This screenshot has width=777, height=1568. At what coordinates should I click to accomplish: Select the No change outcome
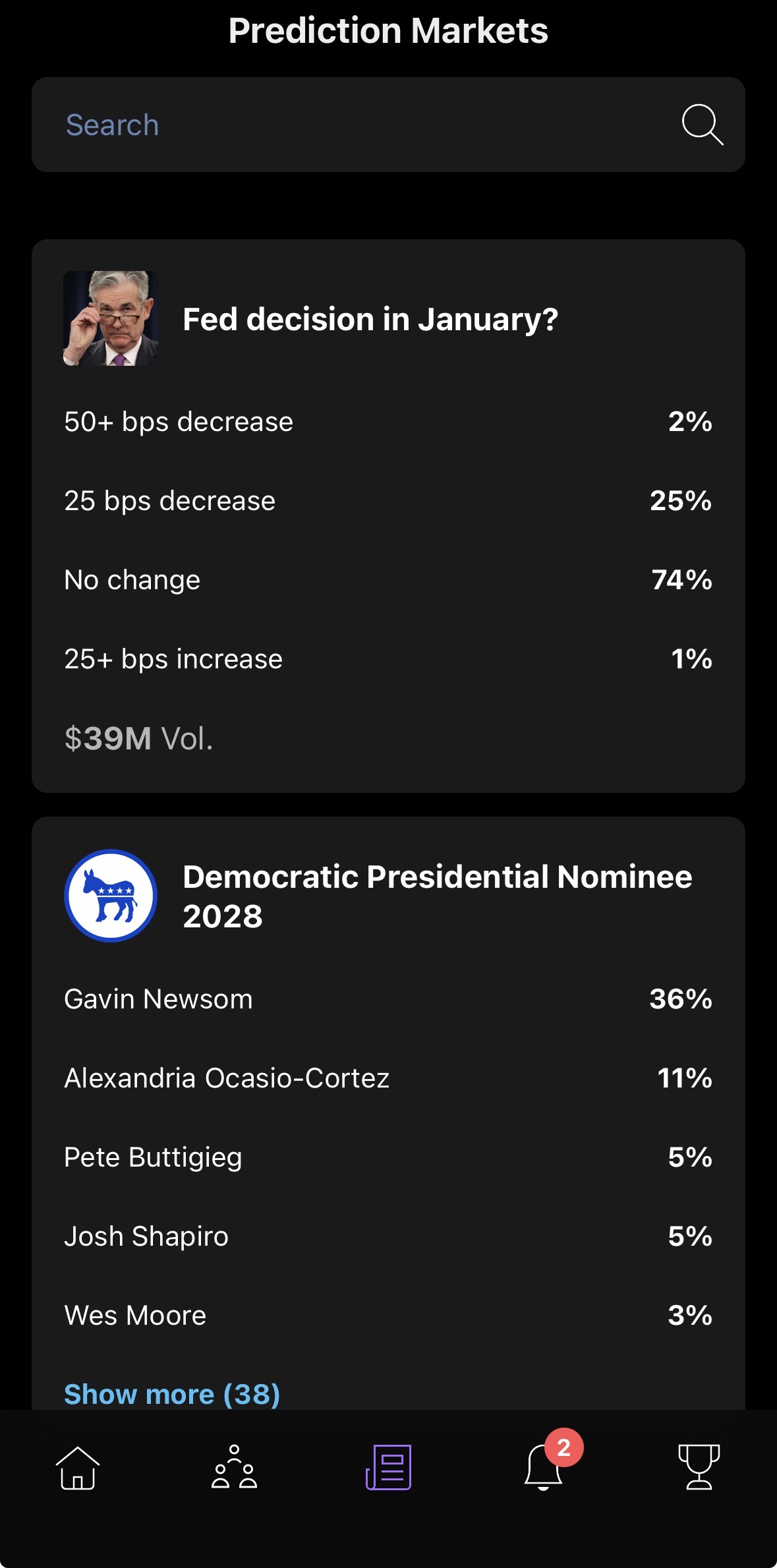pos(388,580)
